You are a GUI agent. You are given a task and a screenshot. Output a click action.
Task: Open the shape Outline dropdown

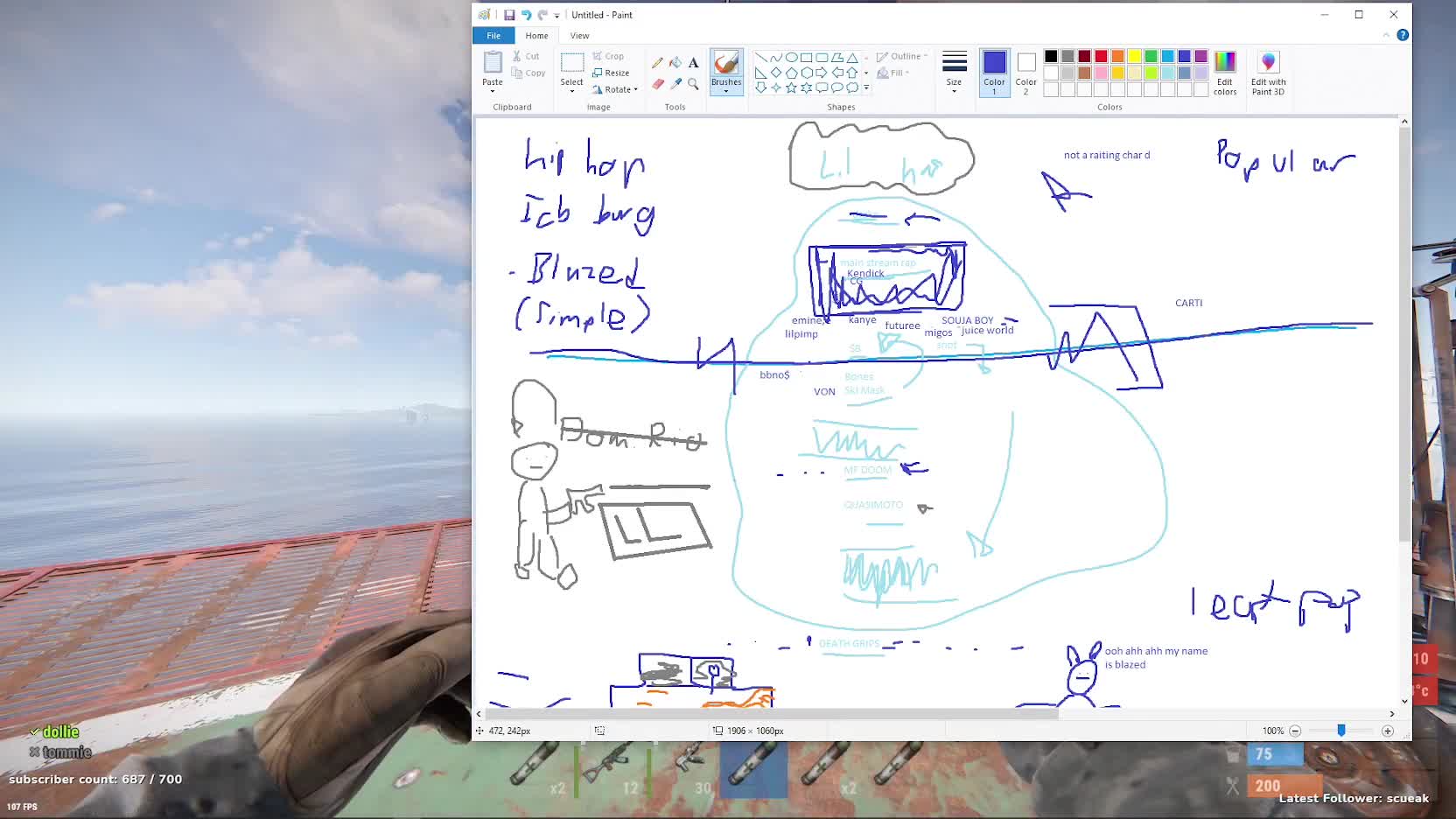coord(902,56)
